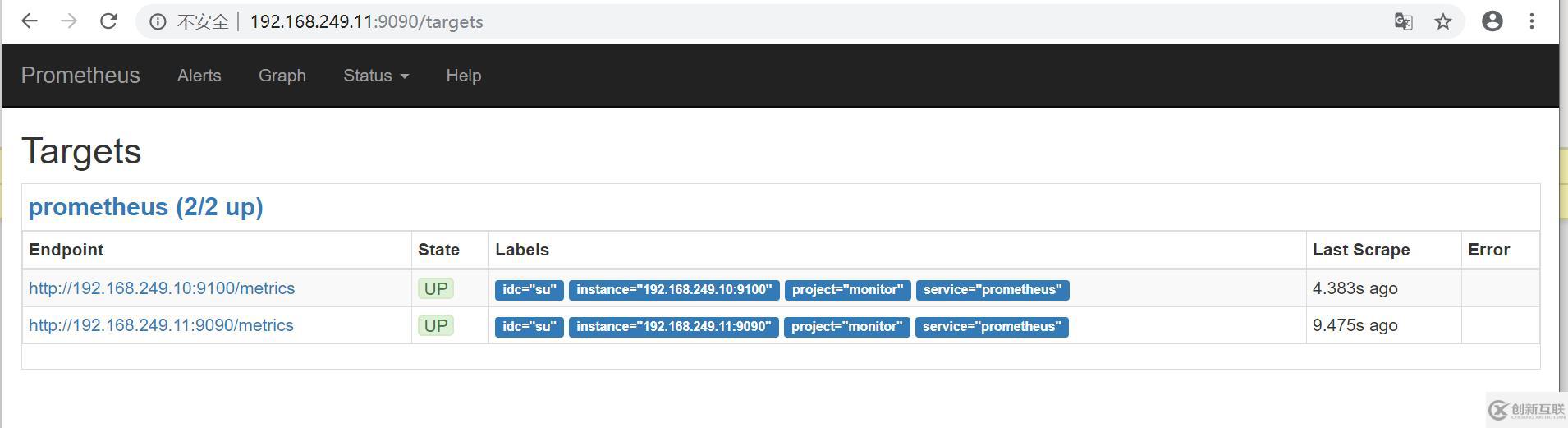Image resolution: width=1568 pixels, height=428 pixels.
Task: Click the idc="su" label in the 9090 row
Action: (x=530, y=327)
